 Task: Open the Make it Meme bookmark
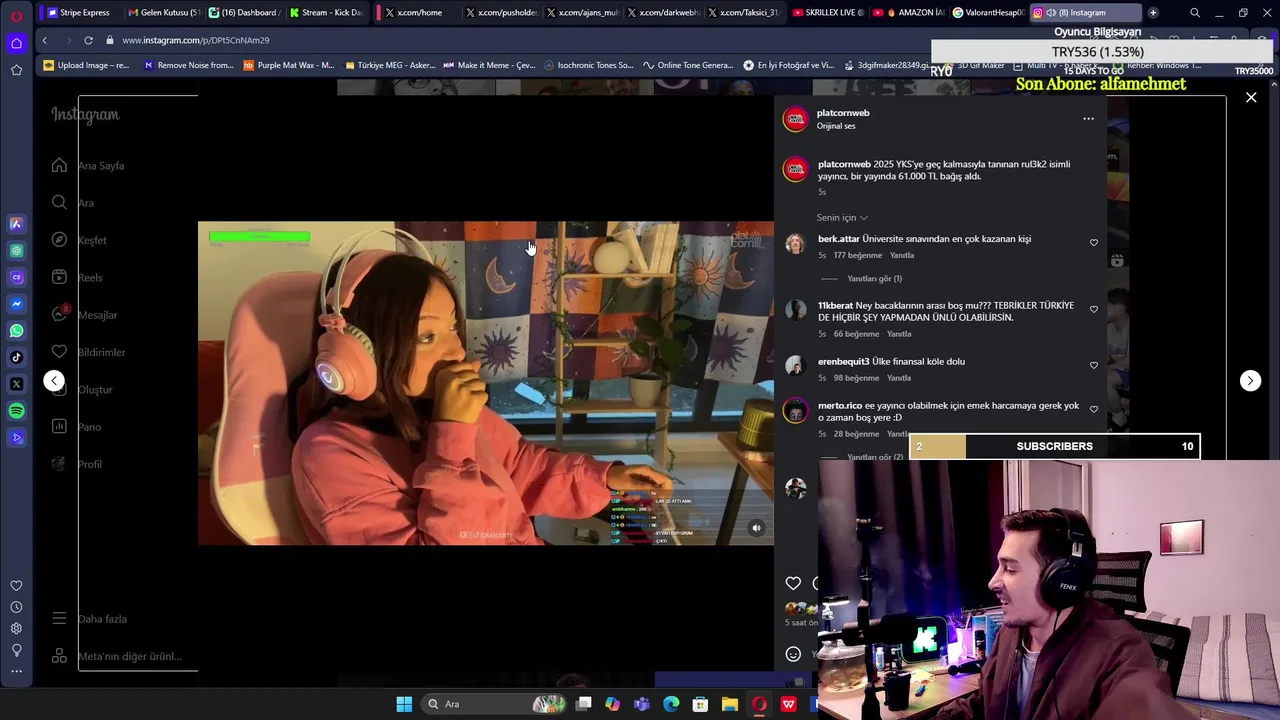(x=489, y=65)
